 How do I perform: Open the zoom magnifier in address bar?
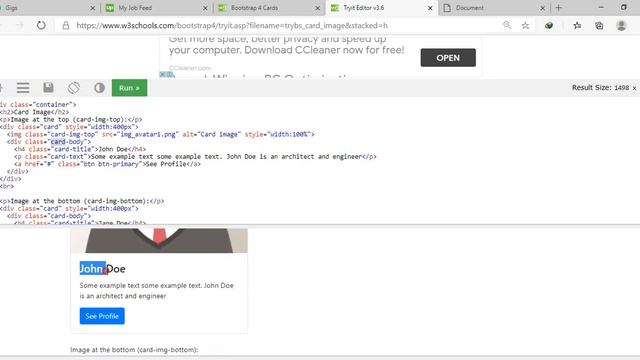point(507,25)
